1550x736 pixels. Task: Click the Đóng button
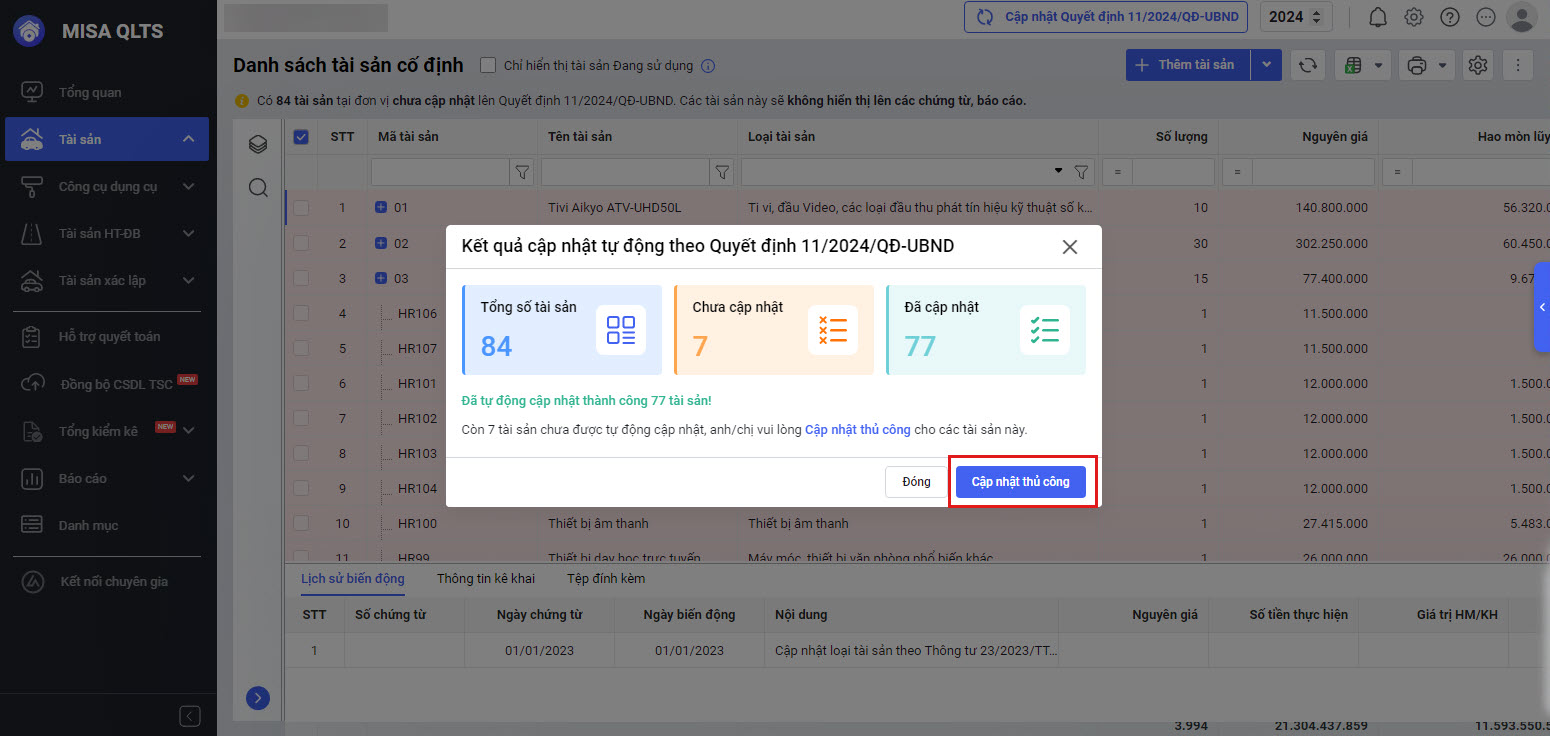click(916, 481)
